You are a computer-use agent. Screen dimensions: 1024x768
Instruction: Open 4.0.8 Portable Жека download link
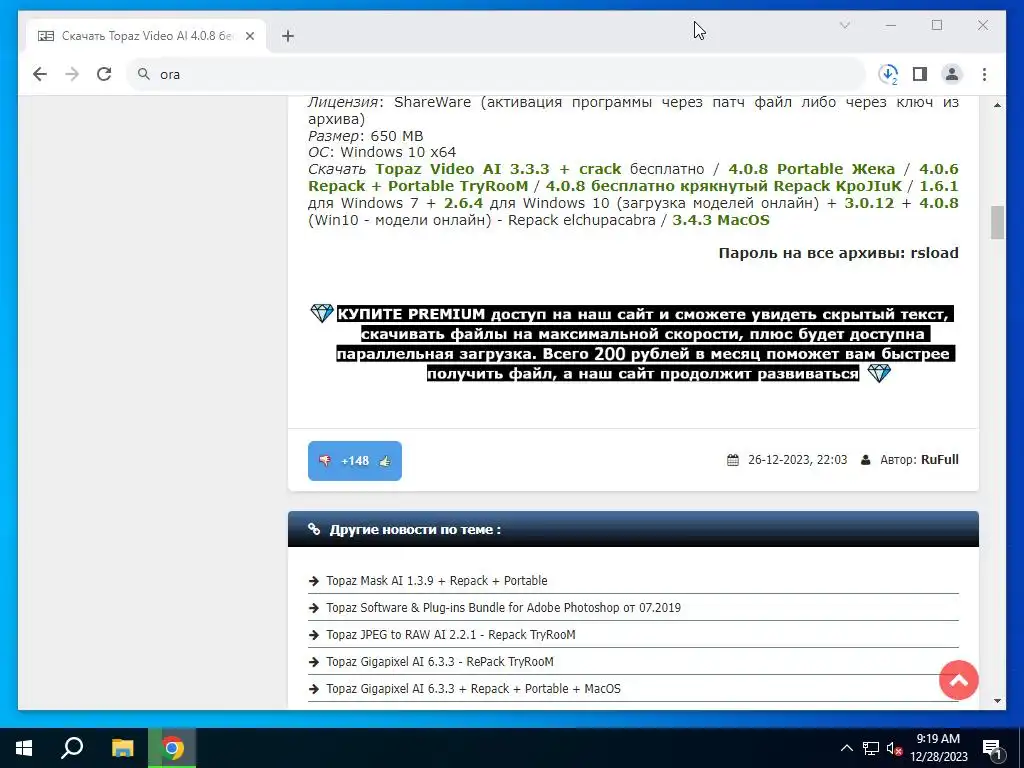pos(812,169)
